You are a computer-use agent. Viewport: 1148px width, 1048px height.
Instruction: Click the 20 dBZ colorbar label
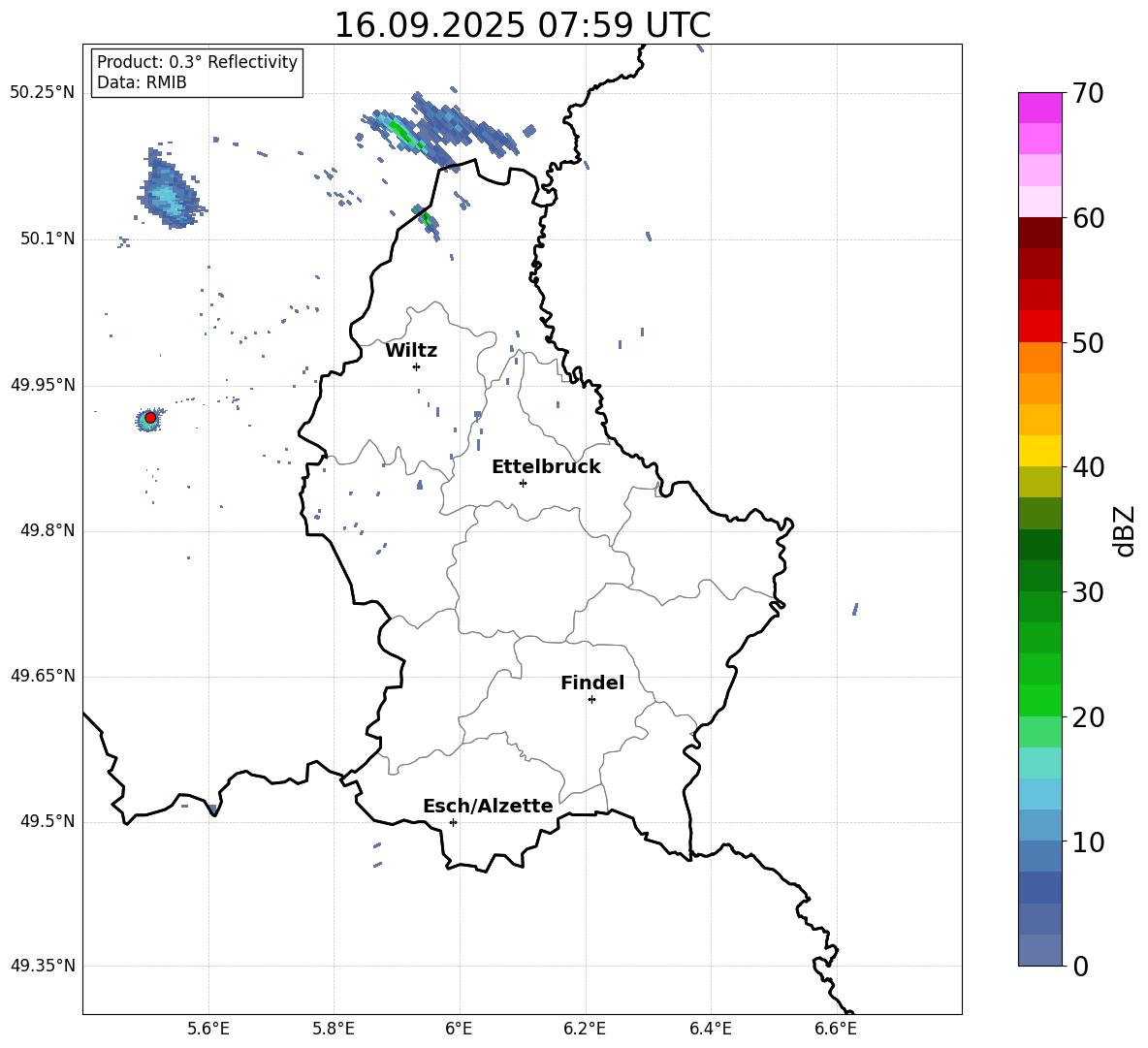[1088, 717]
